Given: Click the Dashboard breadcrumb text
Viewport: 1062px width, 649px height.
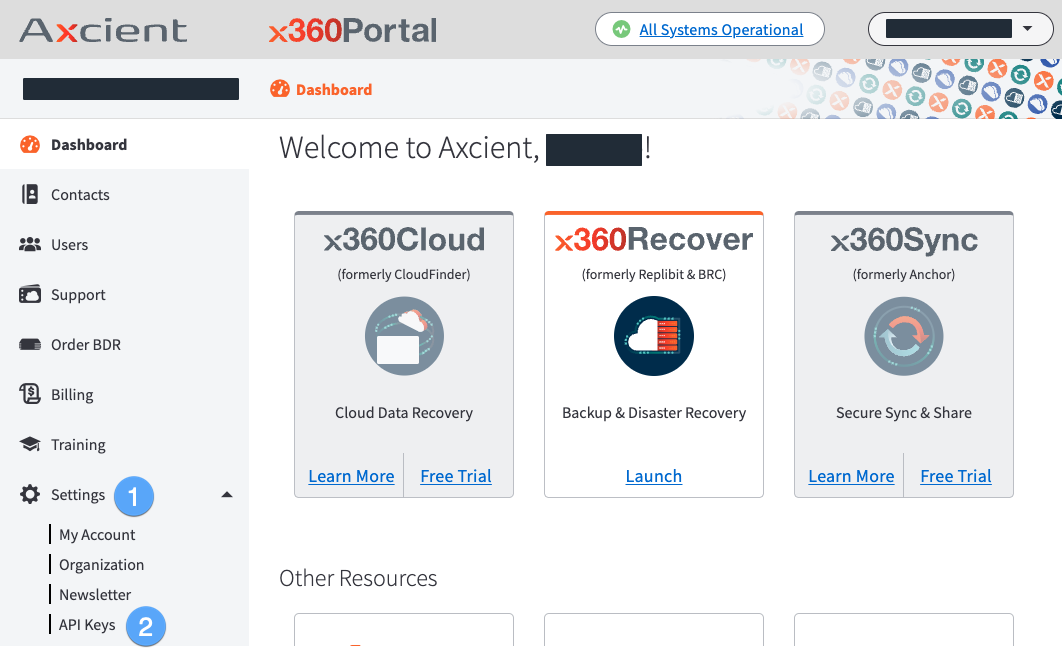Looking at the screenshot, I should click(334, 89).
